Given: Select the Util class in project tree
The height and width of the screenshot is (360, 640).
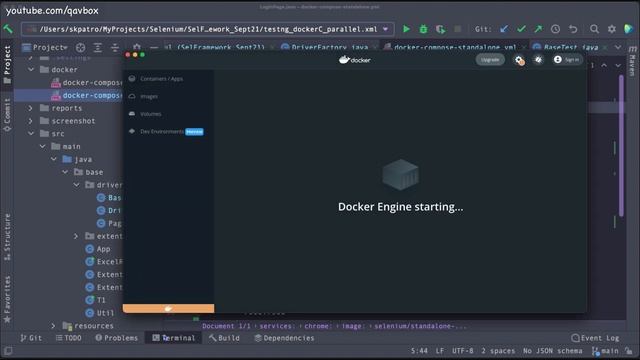Looking at the screenshot, I should [x=100, y=313].
